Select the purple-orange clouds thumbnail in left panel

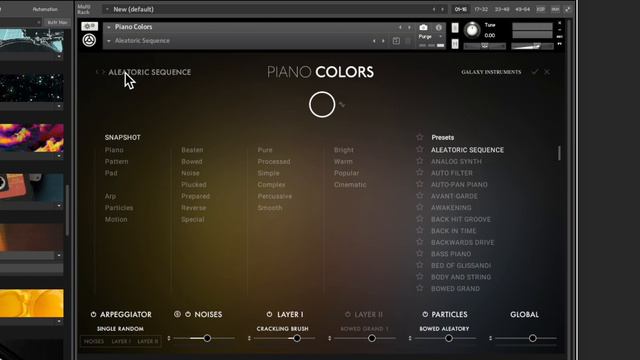tap(31, 138)
